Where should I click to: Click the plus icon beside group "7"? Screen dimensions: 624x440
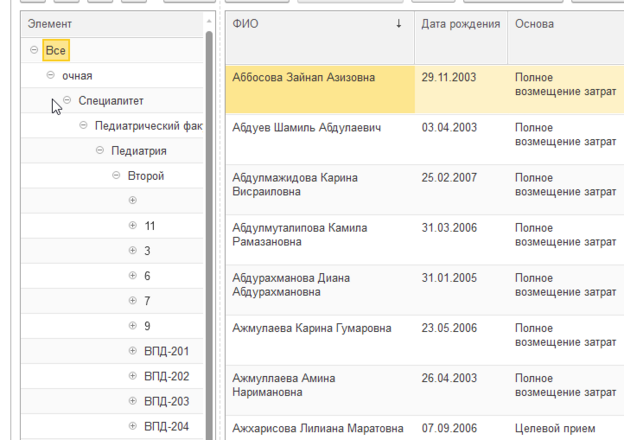(x=132, y=301)
